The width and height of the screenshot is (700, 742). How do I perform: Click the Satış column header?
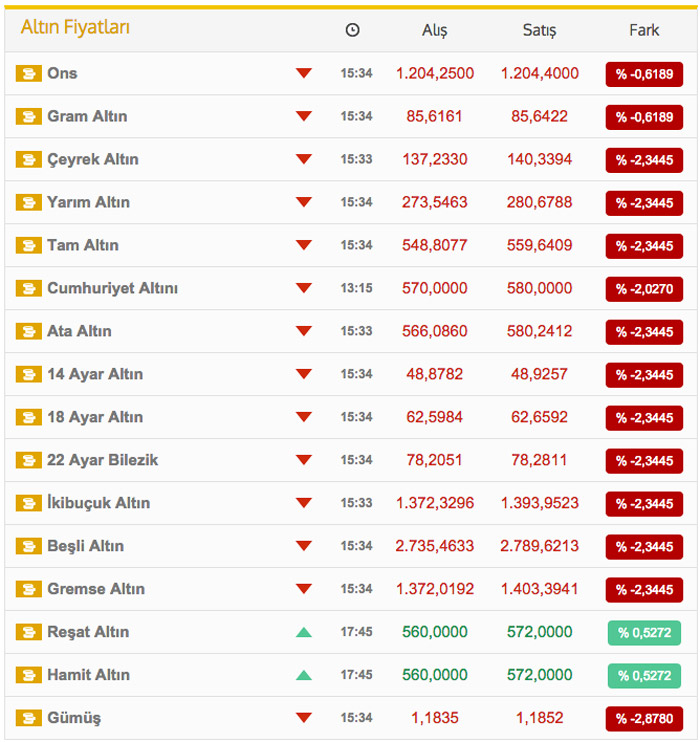pyautogui.click(x=539, y=30)
